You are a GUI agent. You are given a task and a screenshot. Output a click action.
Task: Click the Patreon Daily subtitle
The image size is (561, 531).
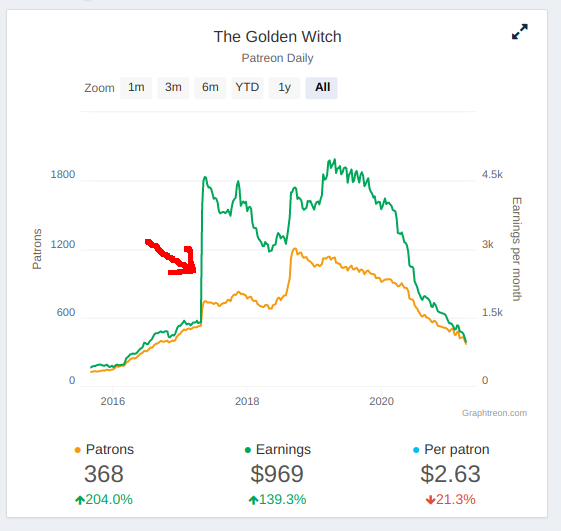[x=277, y=58]
